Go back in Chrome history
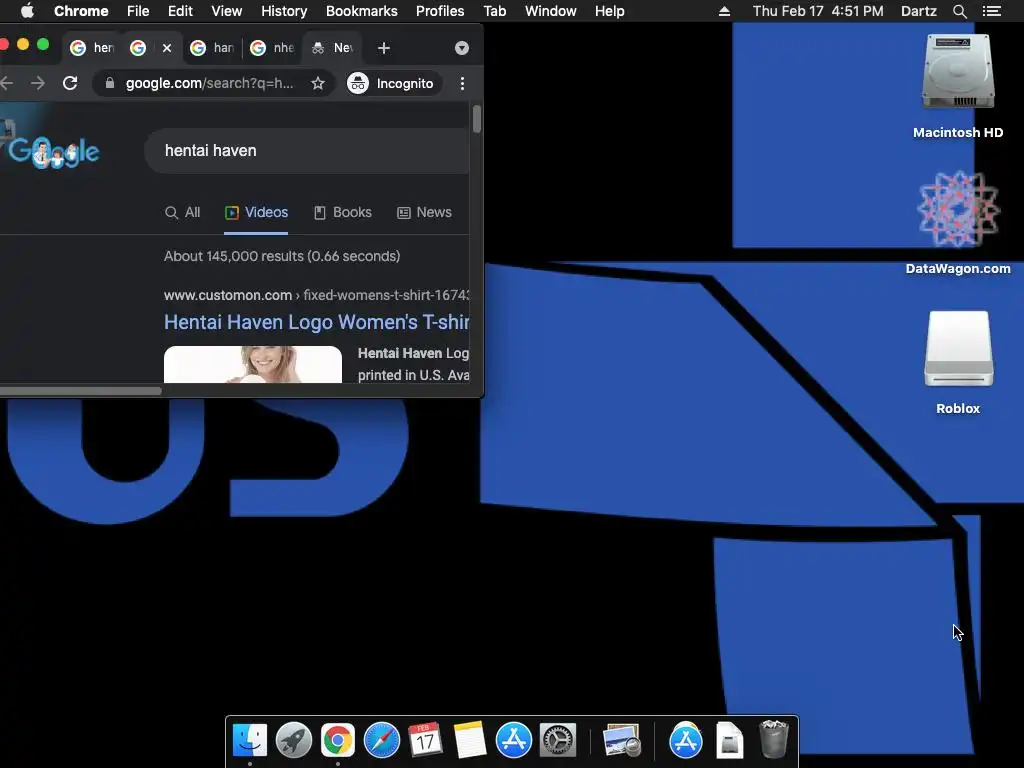The image size is (1024, 768). pos(7,83)
